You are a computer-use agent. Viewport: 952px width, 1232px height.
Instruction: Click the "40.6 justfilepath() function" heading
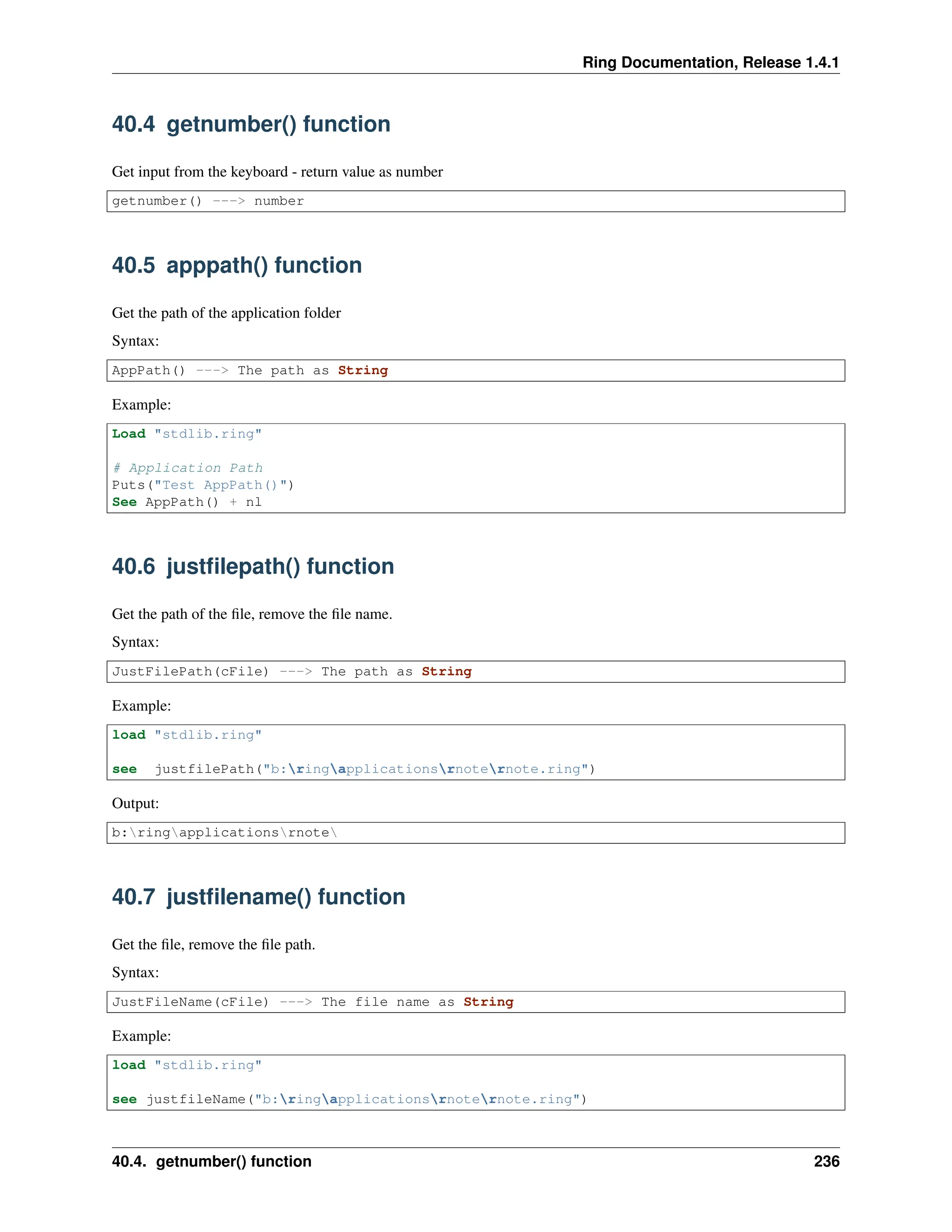(253, 566)
